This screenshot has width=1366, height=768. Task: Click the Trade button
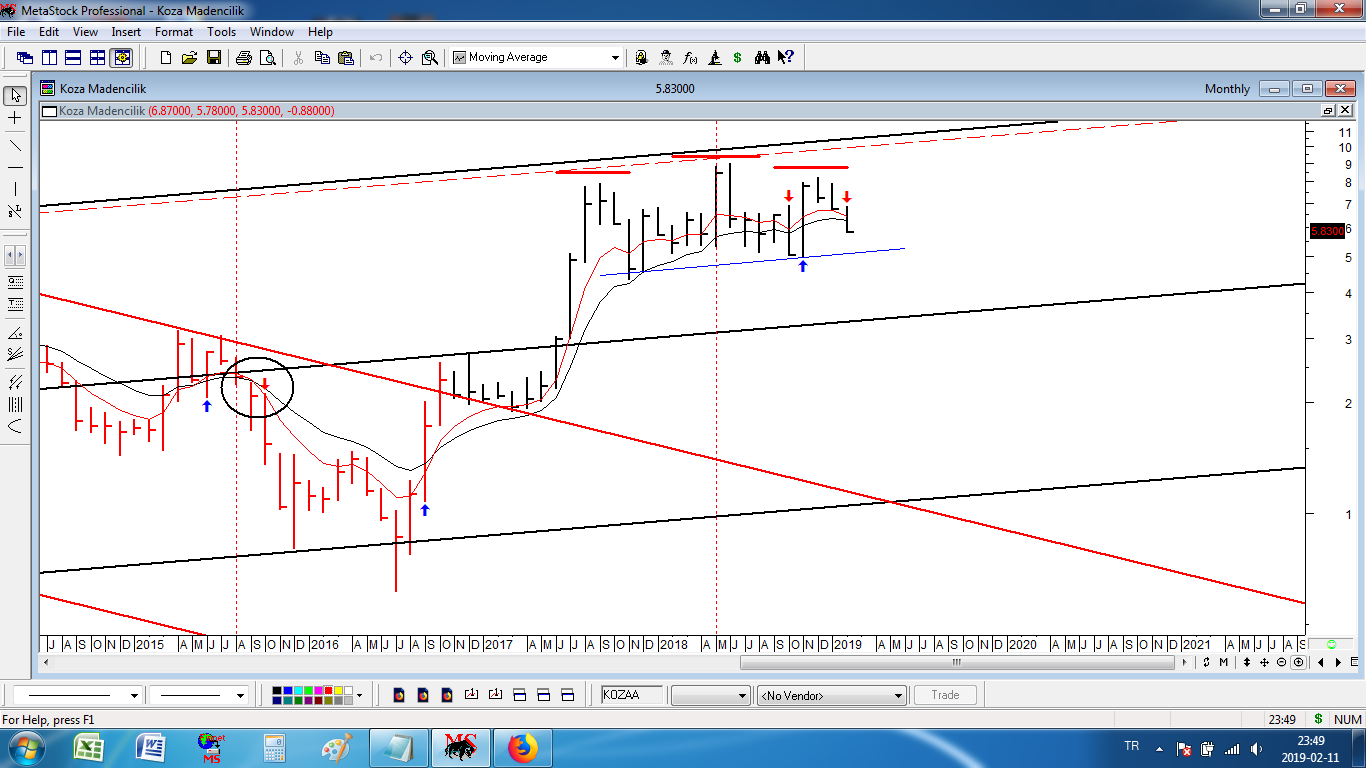click(945, 695)
